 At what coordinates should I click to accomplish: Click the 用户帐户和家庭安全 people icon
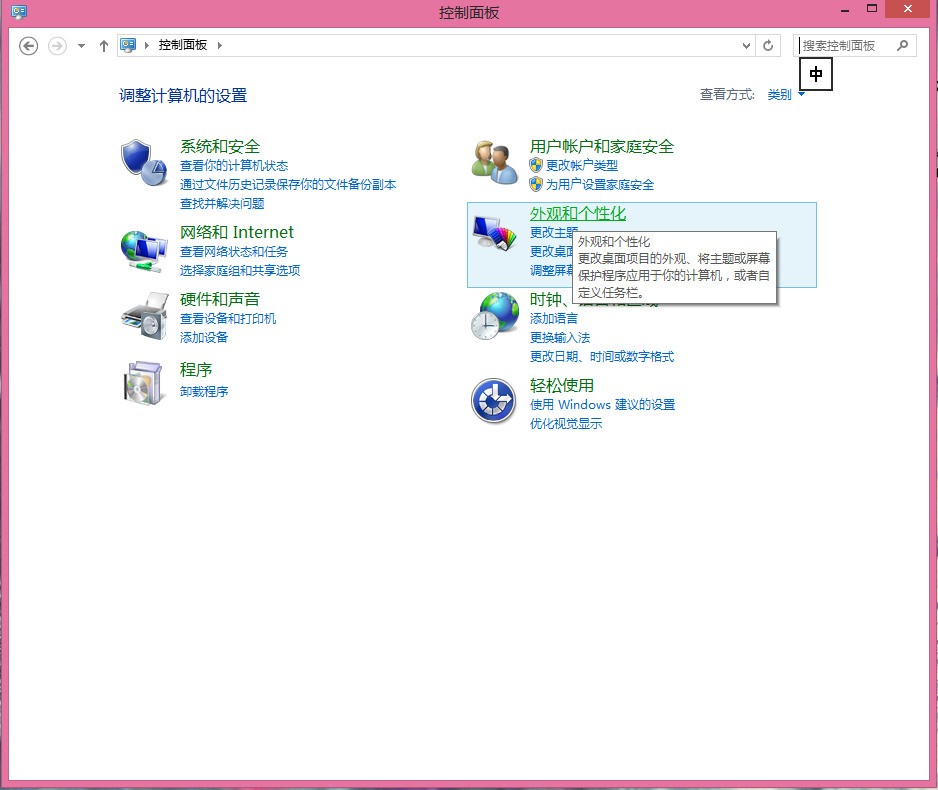(494, 162)
